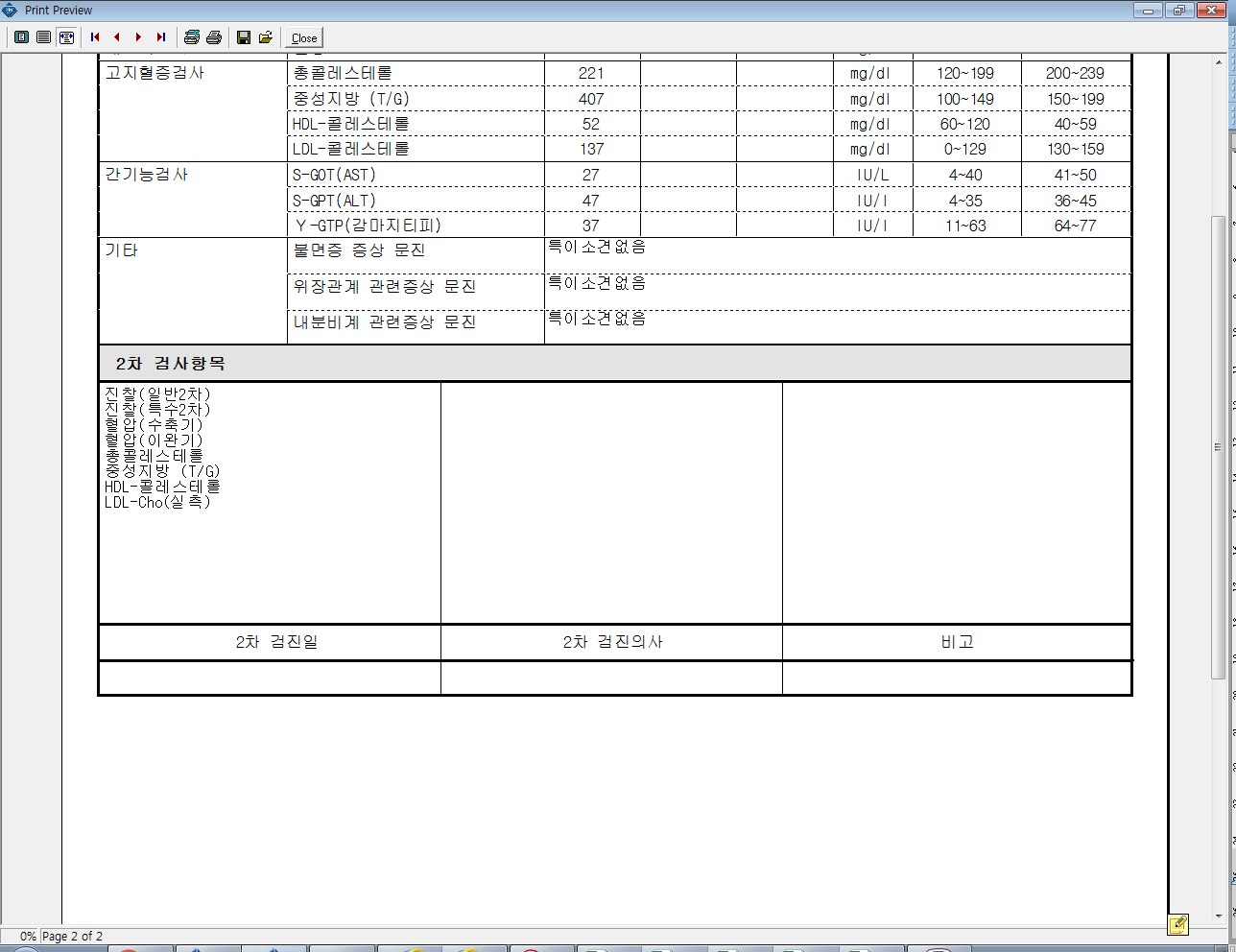This screenshot has height=952, width=1236.
Task: Go to the previous page
Action: click(x=117, y=37)
